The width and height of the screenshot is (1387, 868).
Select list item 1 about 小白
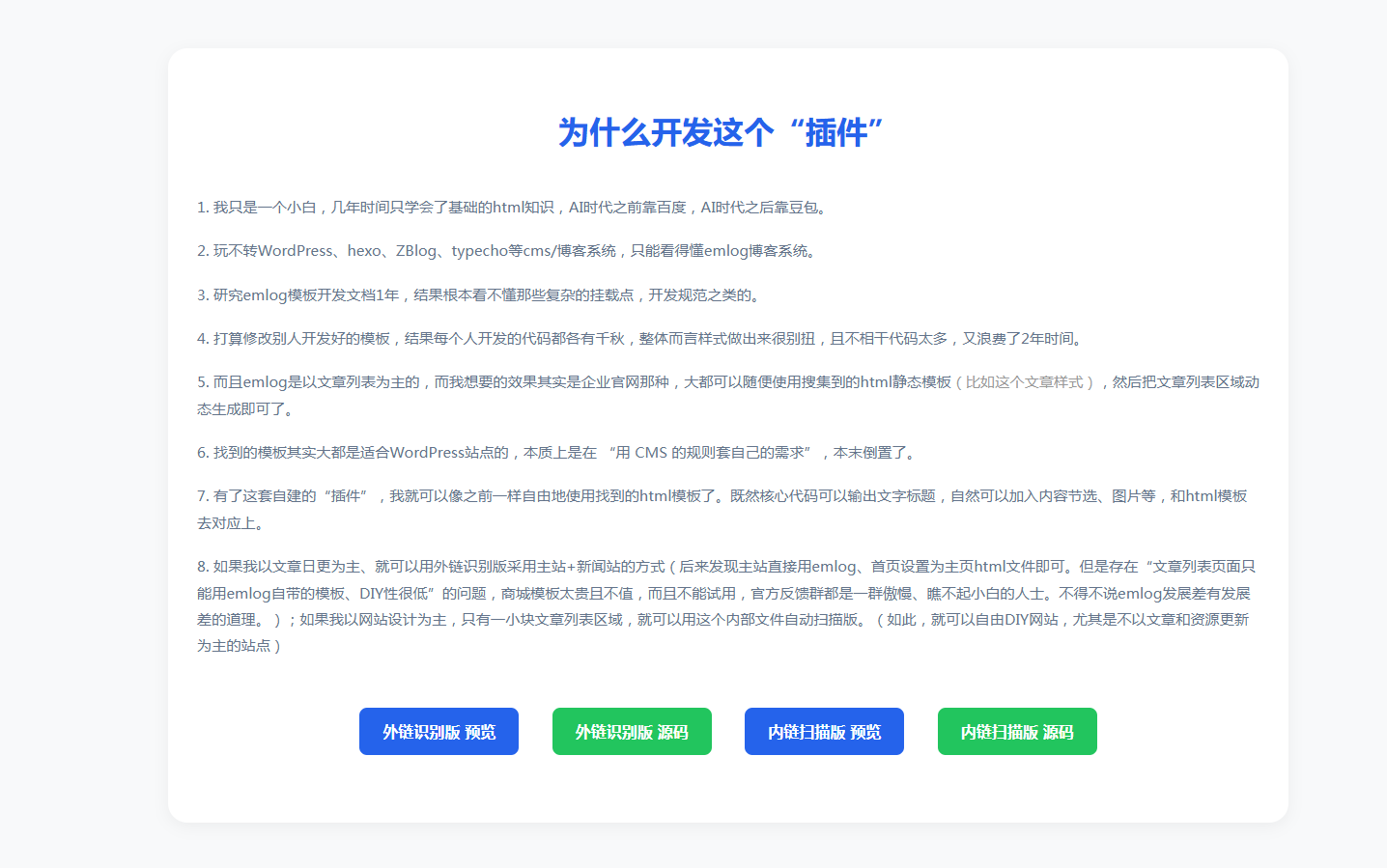click(386, 208)
